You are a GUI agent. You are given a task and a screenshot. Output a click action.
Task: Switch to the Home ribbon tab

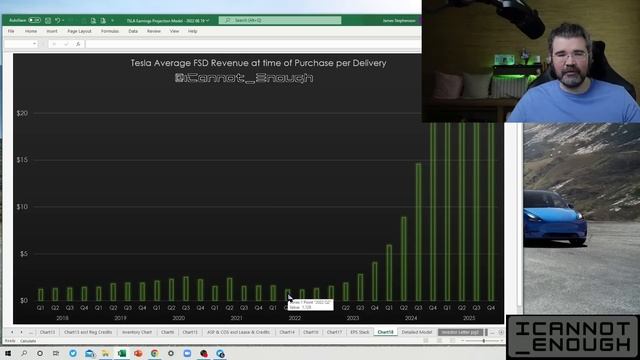31,31
